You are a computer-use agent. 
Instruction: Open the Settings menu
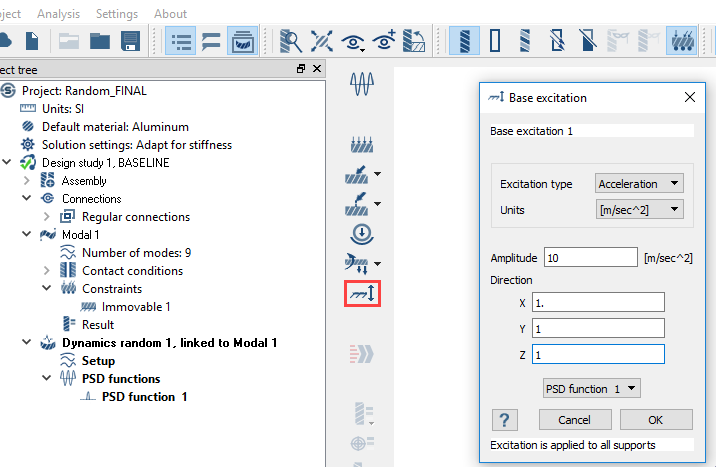click(x=117, y=14)
